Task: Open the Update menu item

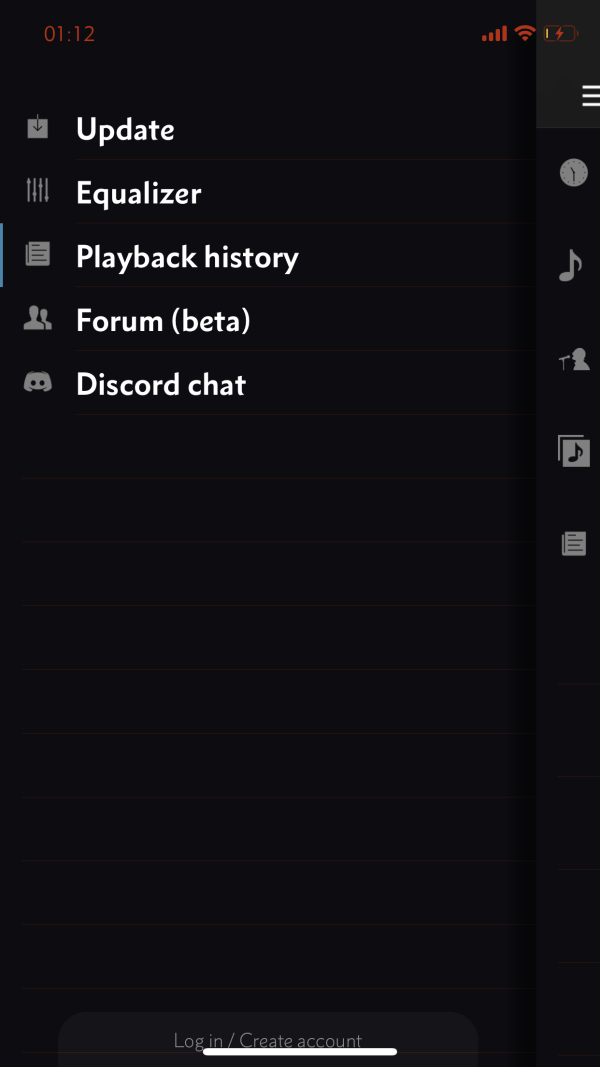Action: click(125, 129)
